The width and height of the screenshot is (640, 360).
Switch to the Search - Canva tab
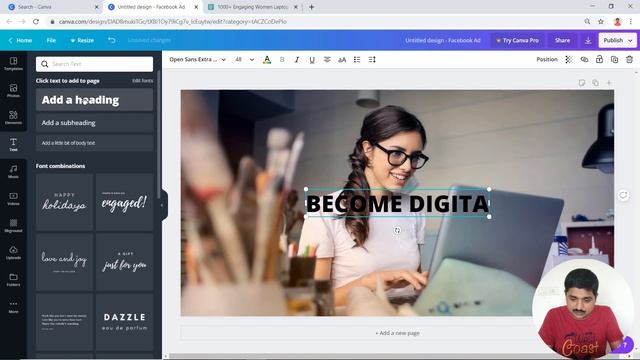(x=53, y=7)
